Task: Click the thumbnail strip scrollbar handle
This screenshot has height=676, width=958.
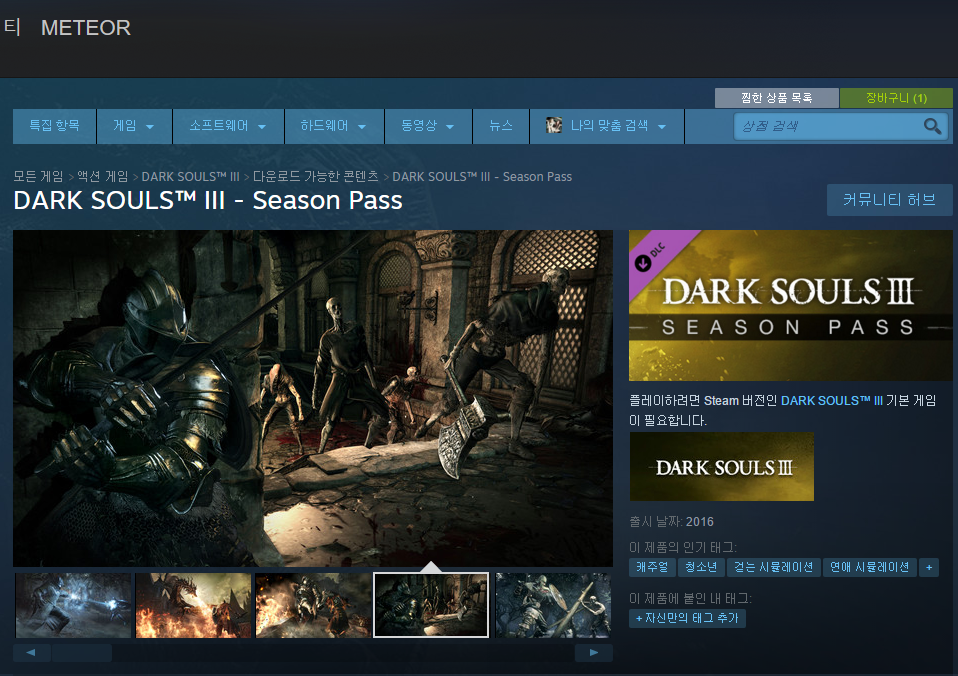Action: (x=82, y=653)
